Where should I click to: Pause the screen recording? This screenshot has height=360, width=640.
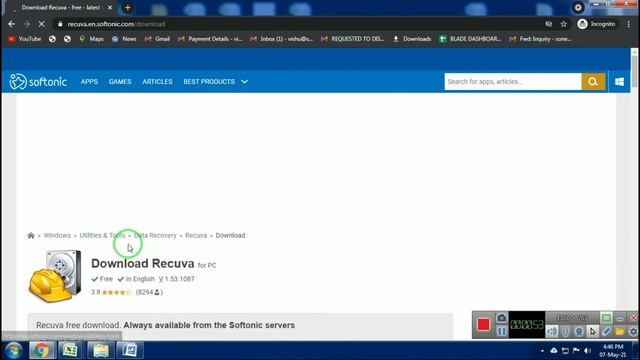pos(502,331)
